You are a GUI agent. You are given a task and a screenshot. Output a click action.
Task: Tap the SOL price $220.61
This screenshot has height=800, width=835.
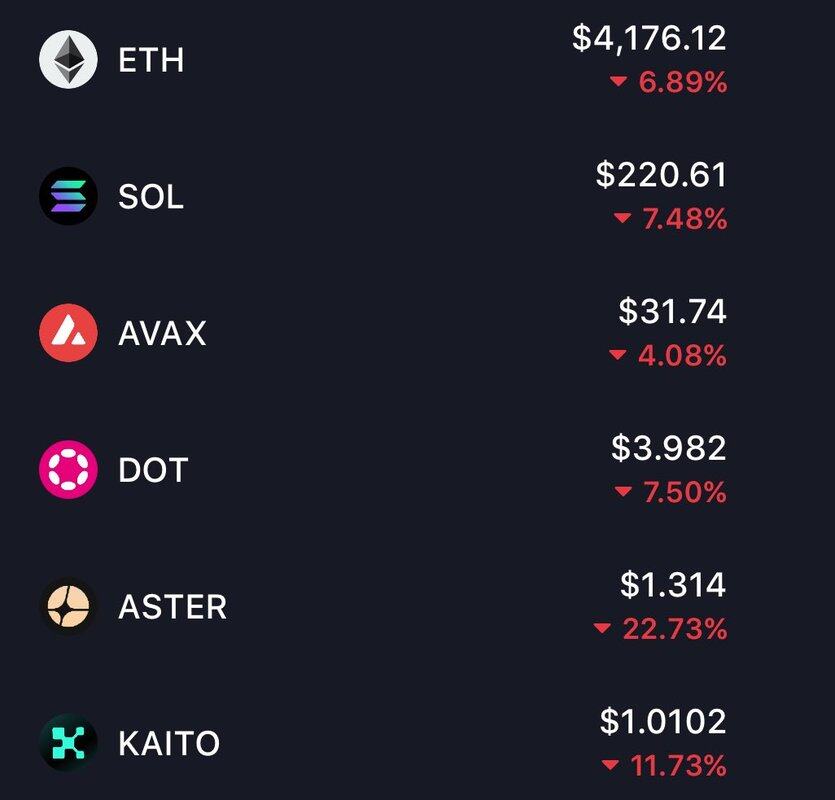click(661, 175)
